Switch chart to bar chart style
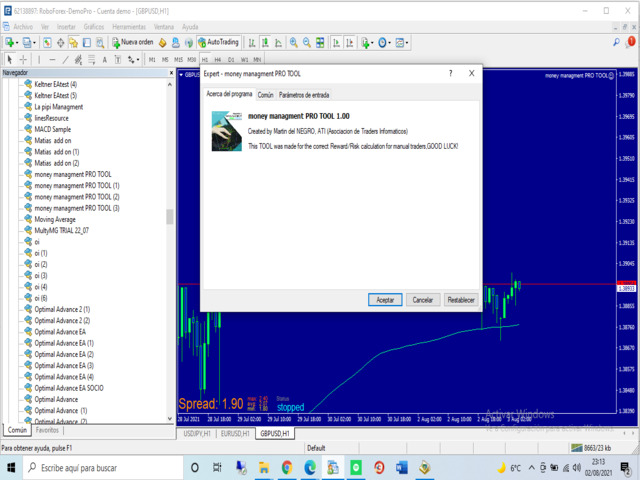The height and width of the screenshot is (480, 640). coord(252,42)
